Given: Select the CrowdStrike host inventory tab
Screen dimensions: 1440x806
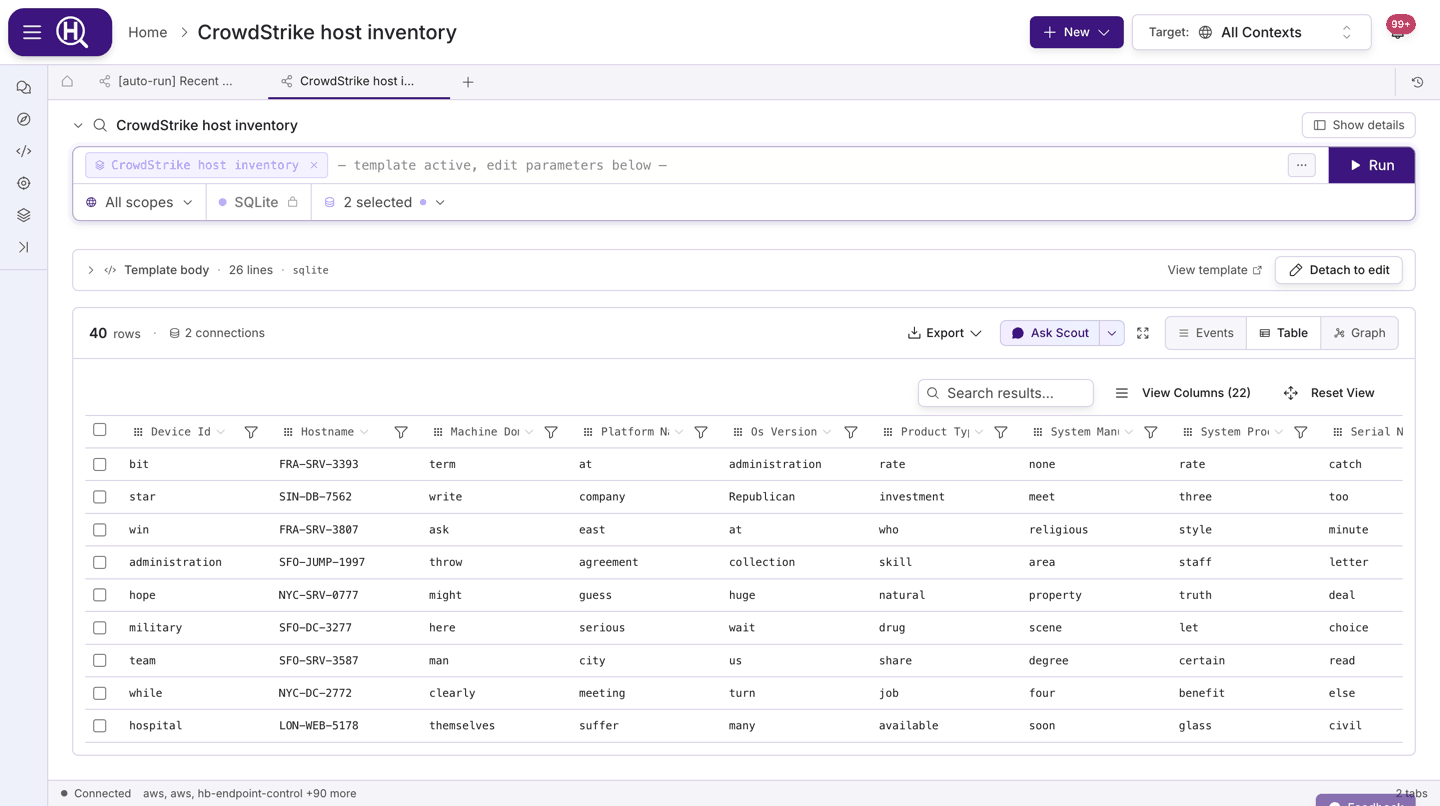Looking at the screenshot, I should 358,81.
